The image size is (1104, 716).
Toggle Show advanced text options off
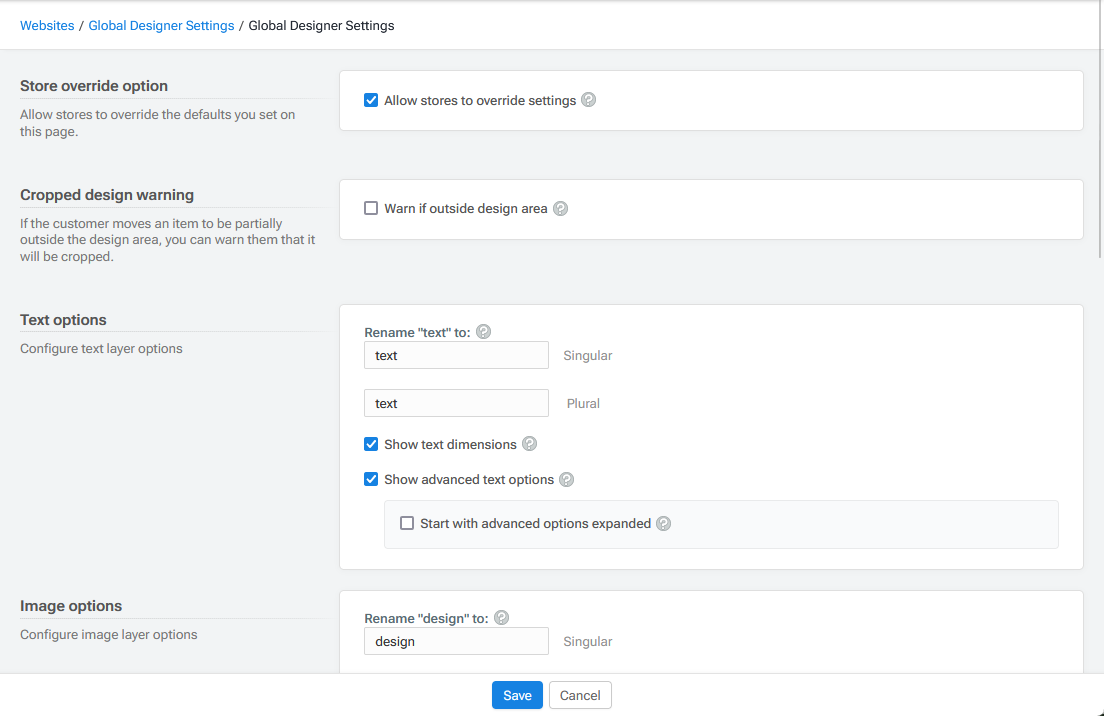click(x=371, y=479)
